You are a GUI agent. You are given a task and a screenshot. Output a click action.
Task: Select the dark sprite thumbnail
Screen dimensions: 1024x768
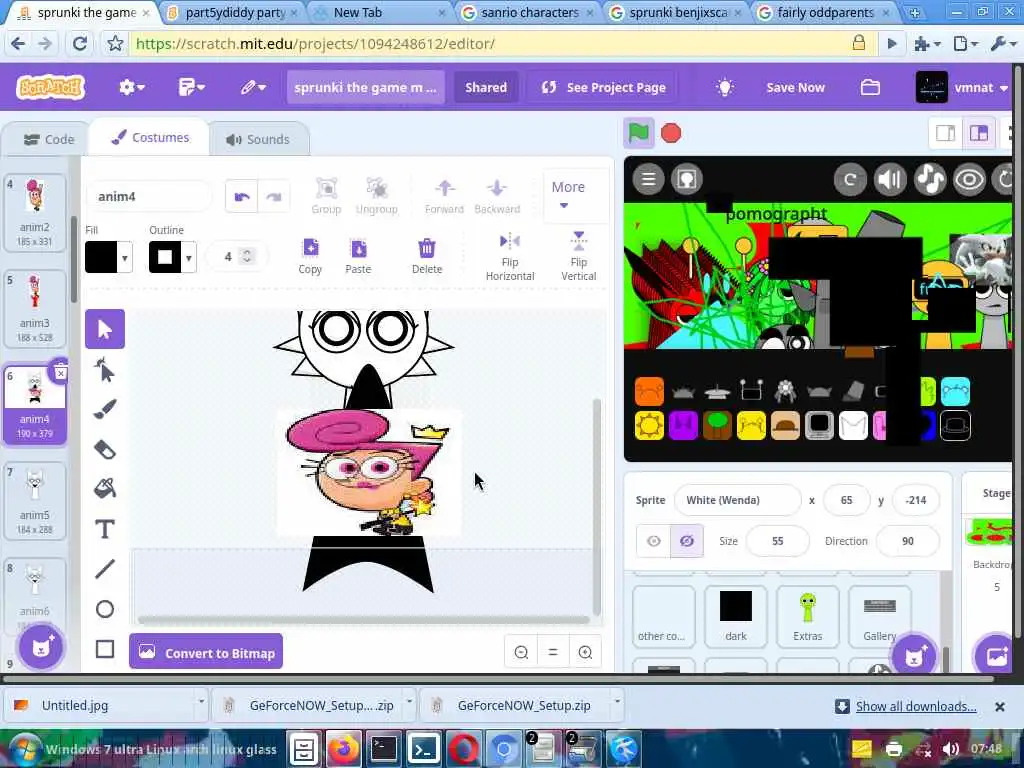tap(735, 616)
